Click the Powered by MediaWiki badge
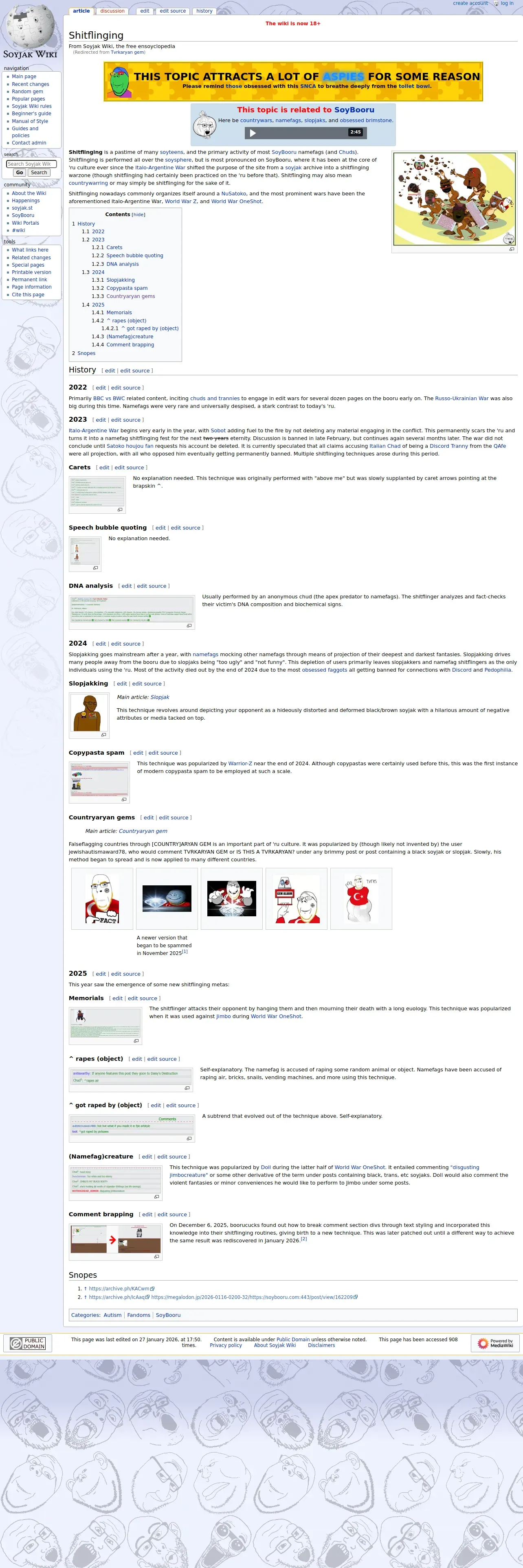The image size is (523, 1568). pyautogui.click(x=495, y=1343)
